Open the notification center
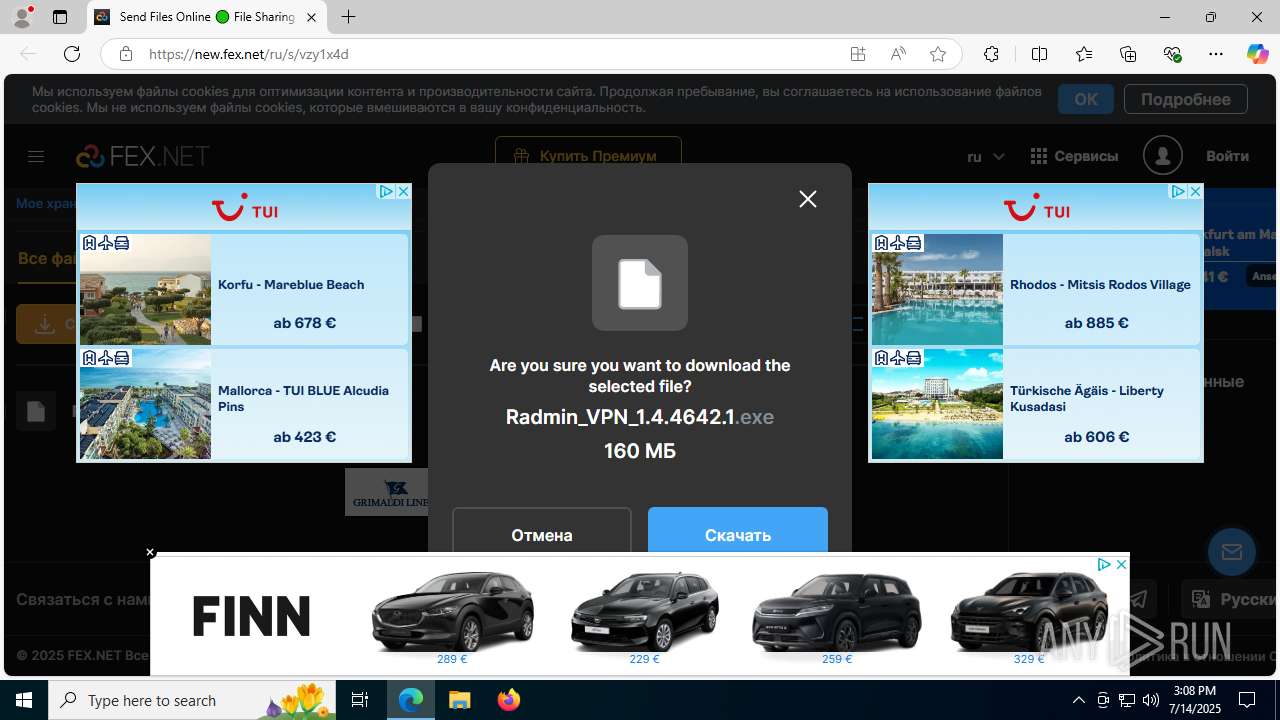 pyautogui.click(x=1247, y=700)
